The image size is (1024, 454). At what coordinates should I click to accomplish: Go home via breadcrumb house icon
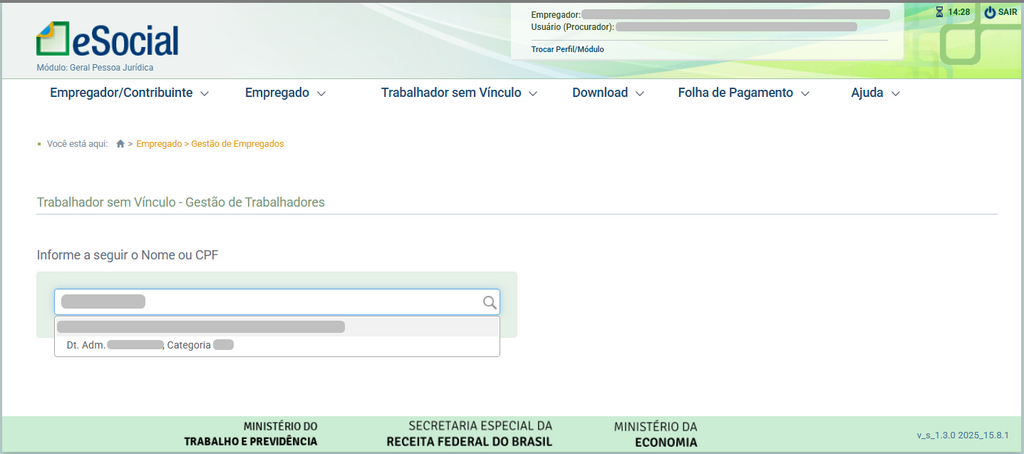[x=121, y=144]
